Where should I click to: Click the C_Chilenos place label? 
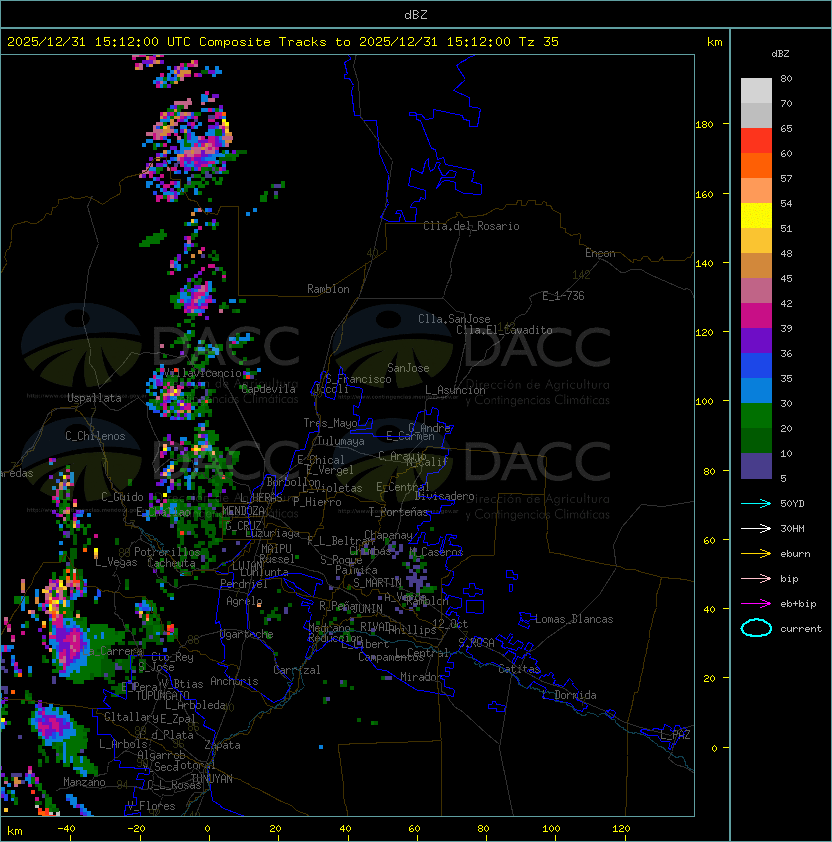[x=95, y=436]
